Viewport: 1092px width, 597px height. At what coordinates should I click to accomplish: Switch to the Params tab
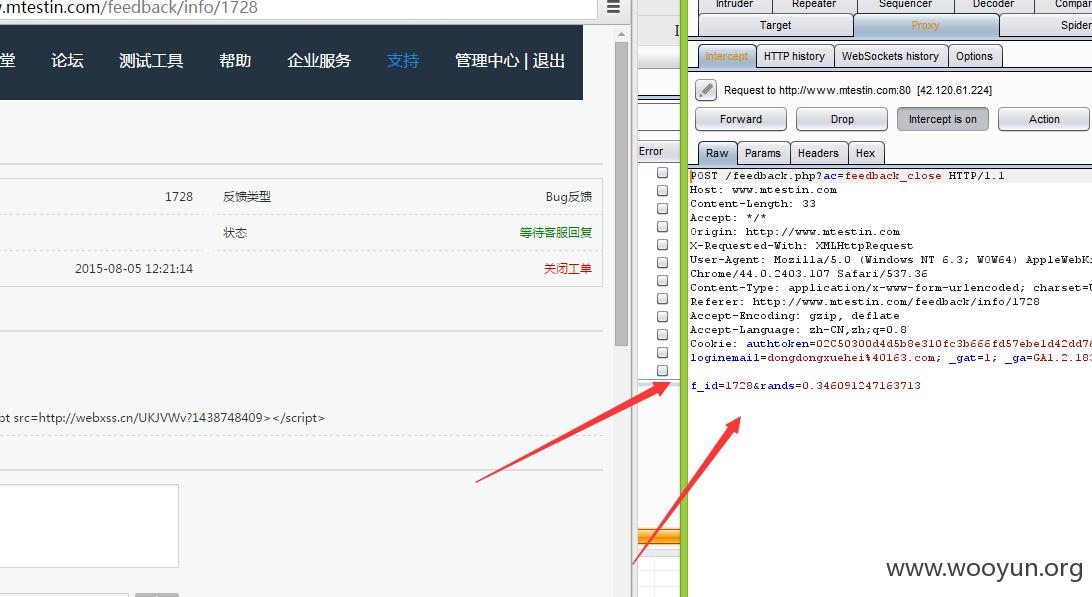pos(763,153)
